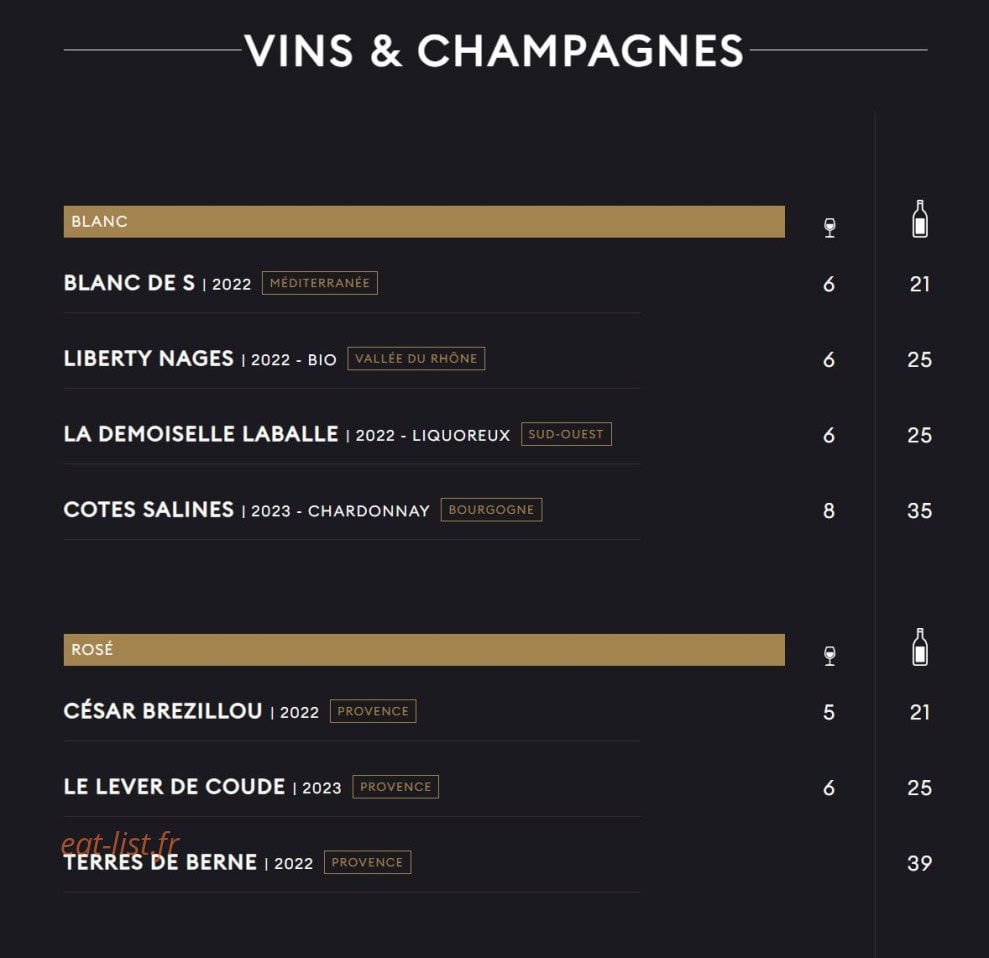Click the Terres de Berne bottle price 39
Viewport: 989px width, 958px height.
920,863
